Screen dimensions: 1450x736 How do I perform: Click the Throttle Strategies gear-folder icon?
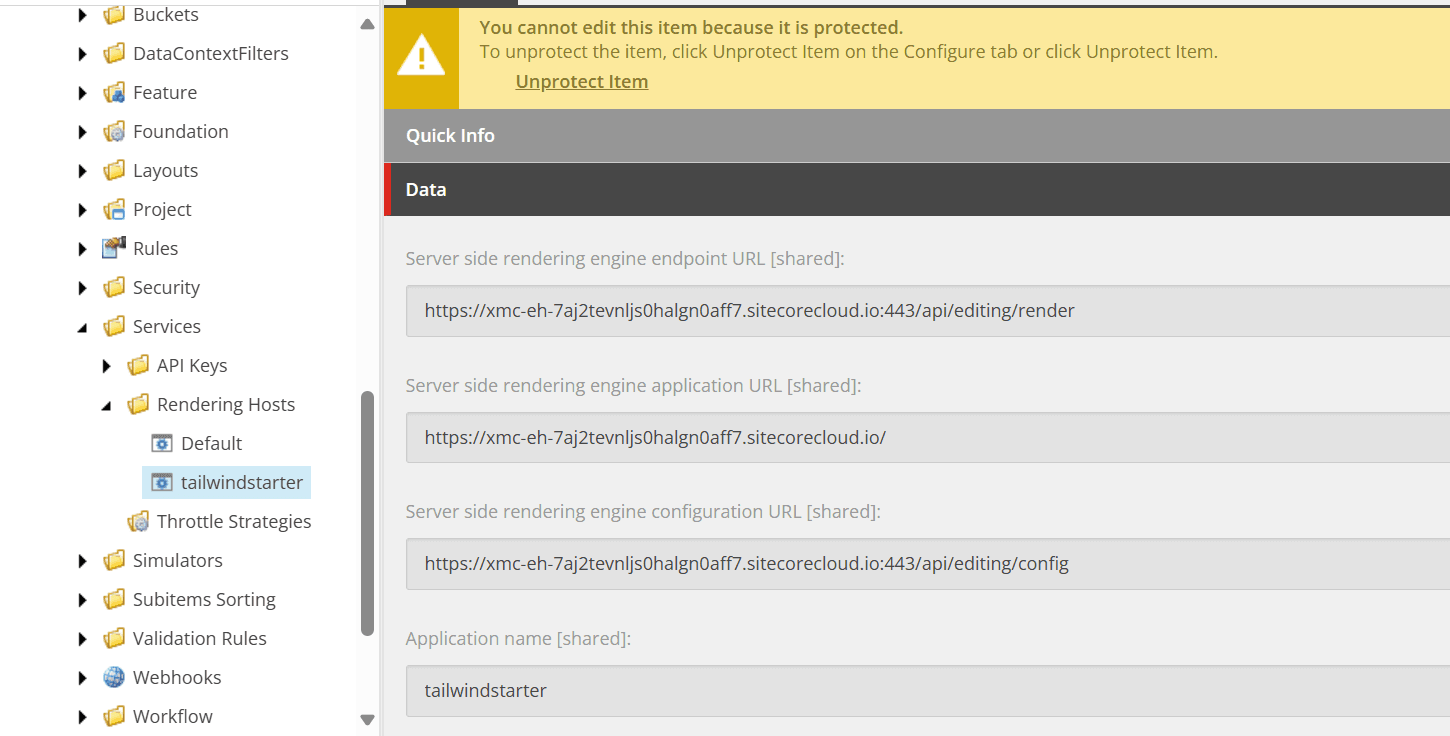pyautogui.click(x=138, y=522)
